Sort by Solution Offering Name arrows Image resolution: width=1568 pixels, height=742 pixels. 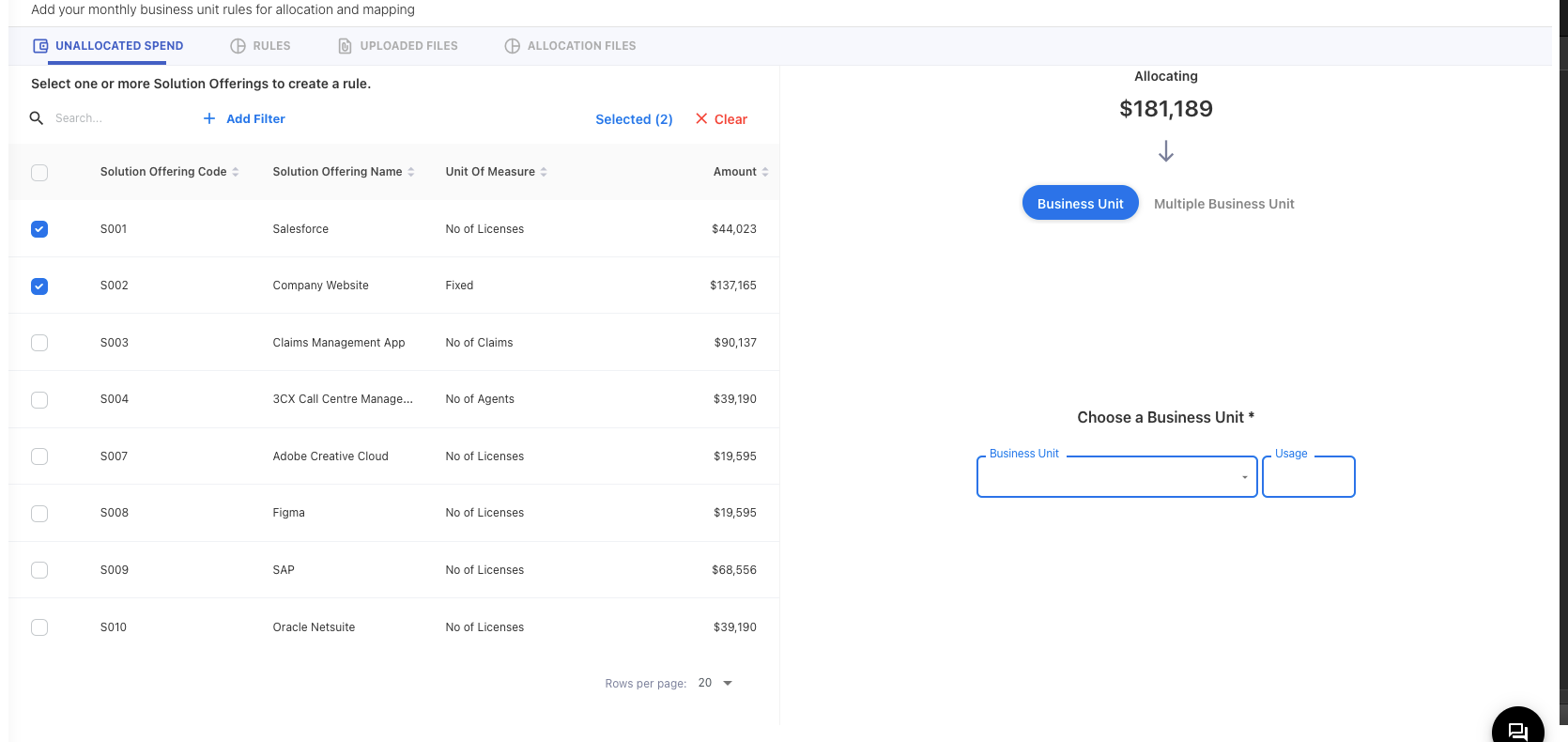(411, 172)
